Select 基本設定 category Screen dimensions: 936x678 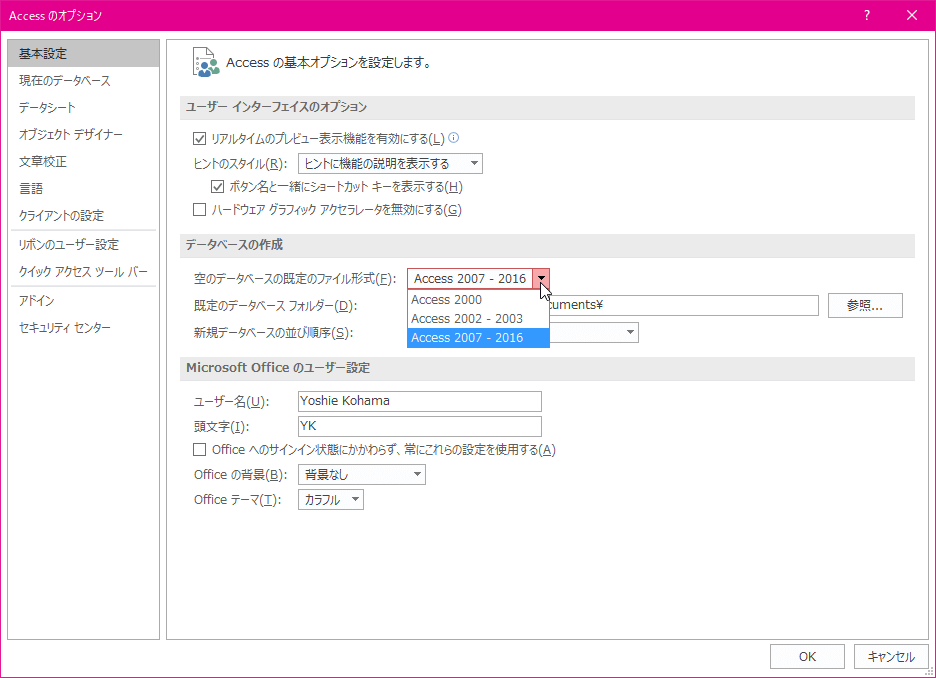(x=84, y=54)
